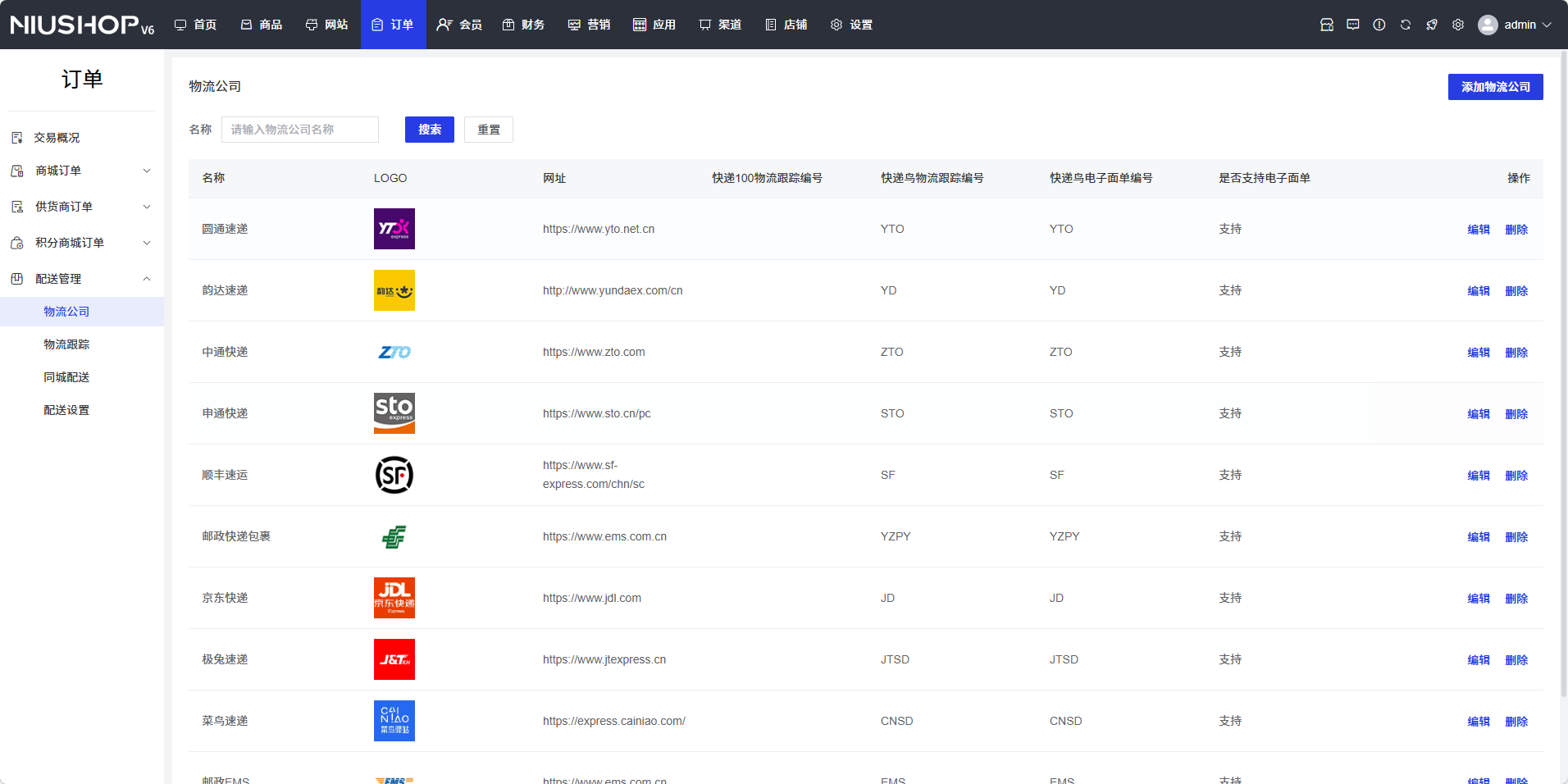Open the 商品 top menu
The image size is (1568, 784).
pos(262,25)
